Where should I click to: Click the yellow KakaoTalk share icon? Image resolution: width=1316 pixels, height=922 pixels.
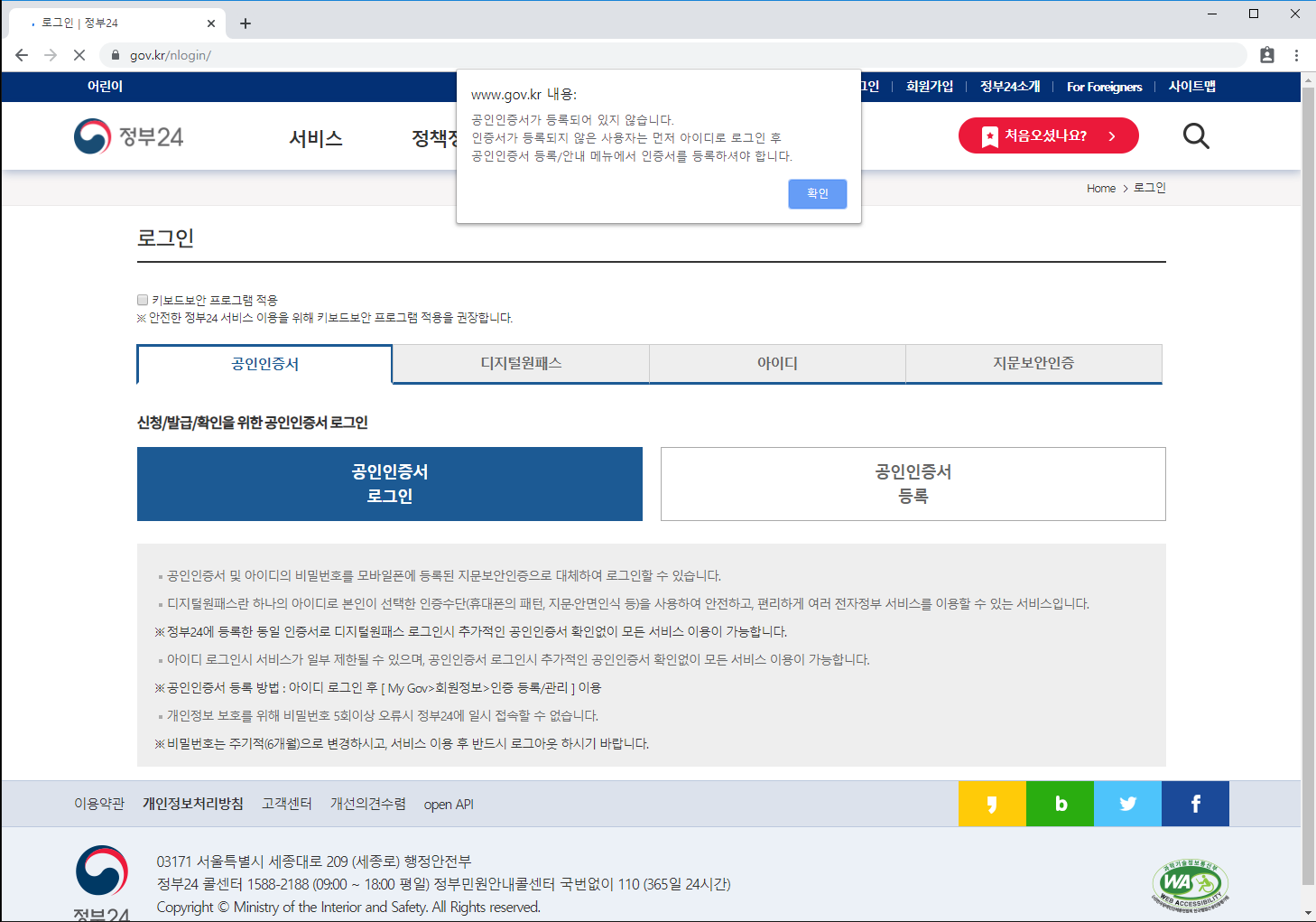tap(992, 804)
